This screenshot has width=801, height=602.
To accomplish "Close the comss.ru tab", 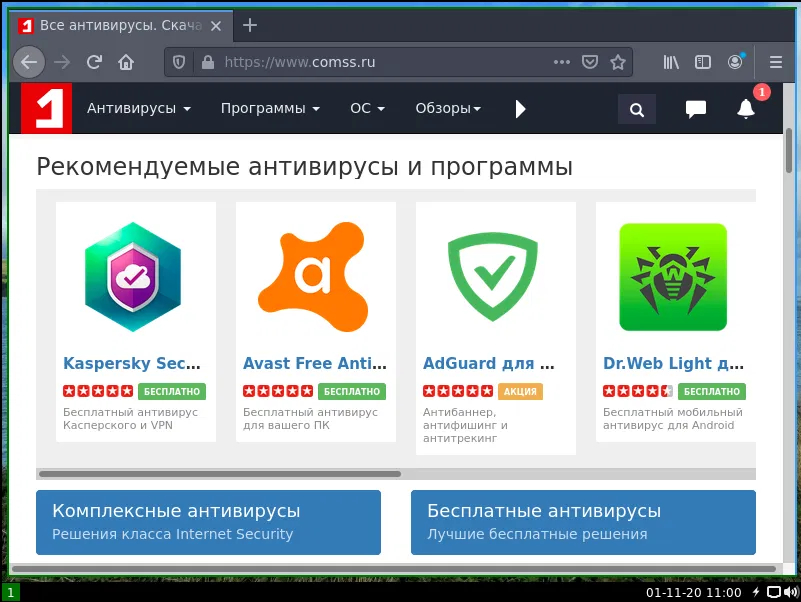I will coord(216,26).
